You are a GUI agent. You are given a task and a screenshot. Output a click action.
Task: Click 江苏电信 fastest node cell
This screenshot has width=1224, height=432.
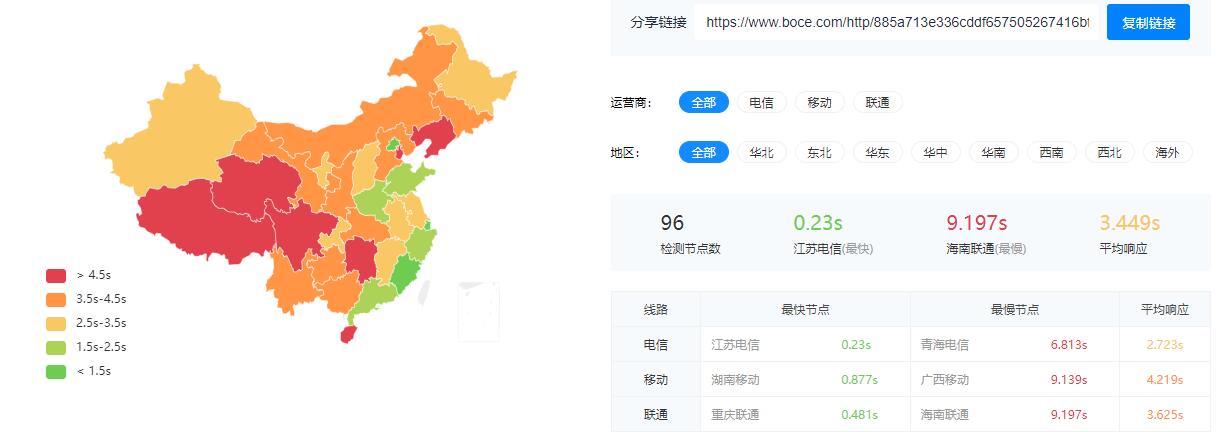tap(735, 345)
